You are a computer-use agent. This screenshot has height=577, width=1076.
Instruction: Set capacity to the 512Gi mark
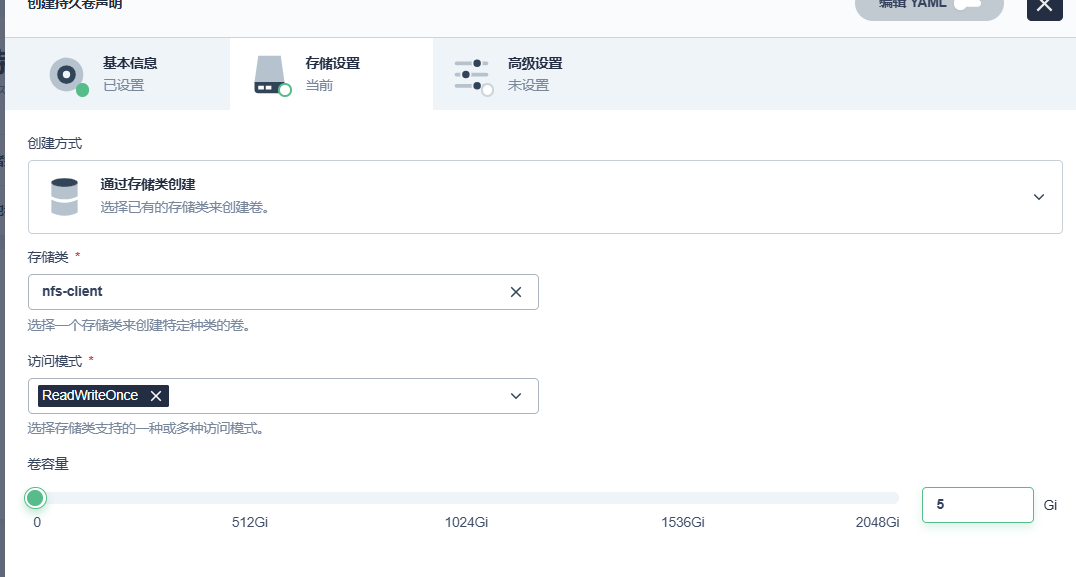pyautogui.click(x=250, y=498)
